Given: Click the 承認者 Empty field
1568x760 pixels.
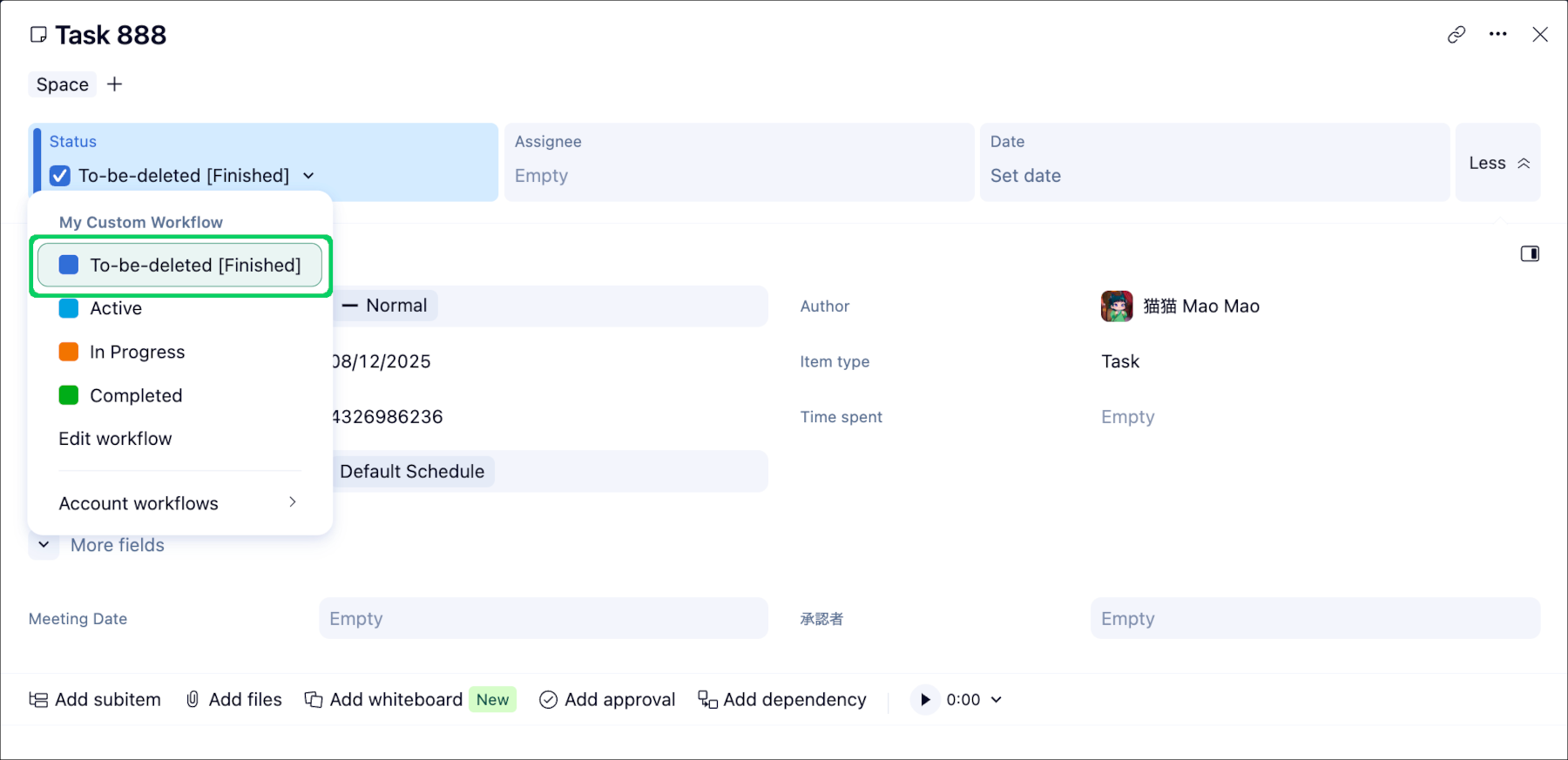Looking at the screenshot, I should (1315, 618).
